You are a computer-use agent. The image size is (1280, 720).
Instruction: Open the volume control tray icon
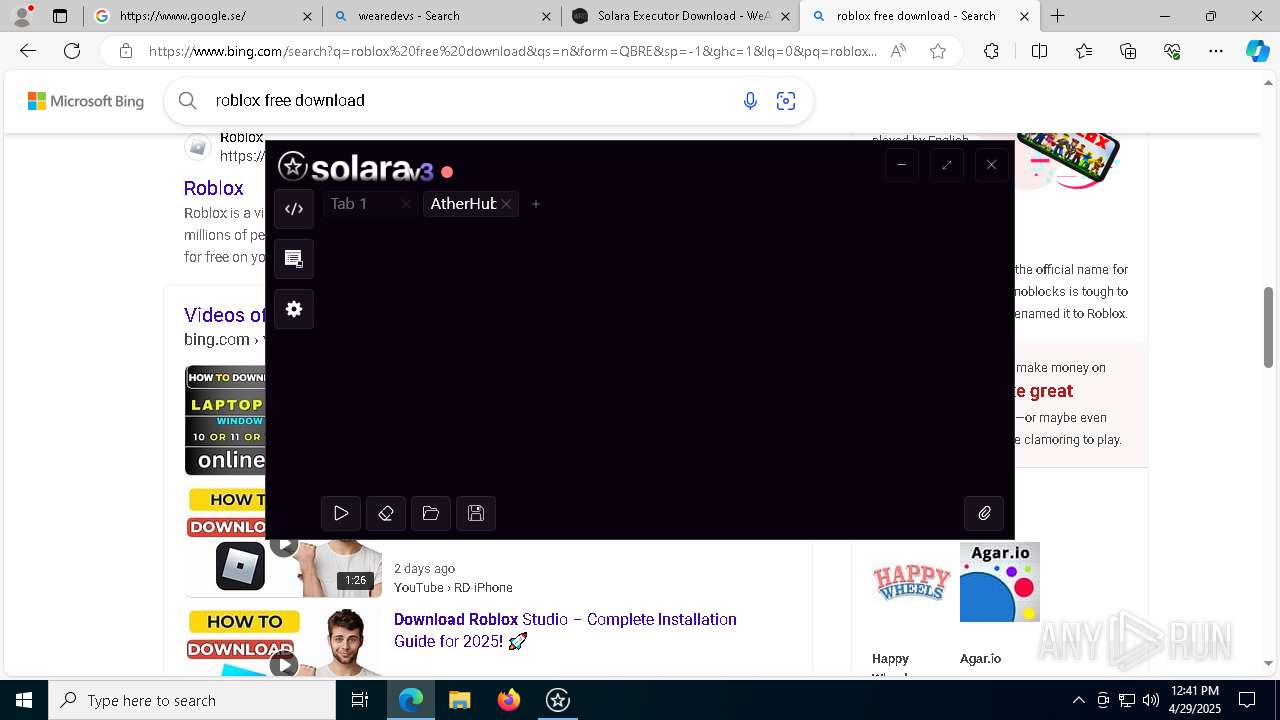[x=1151, y=700]
